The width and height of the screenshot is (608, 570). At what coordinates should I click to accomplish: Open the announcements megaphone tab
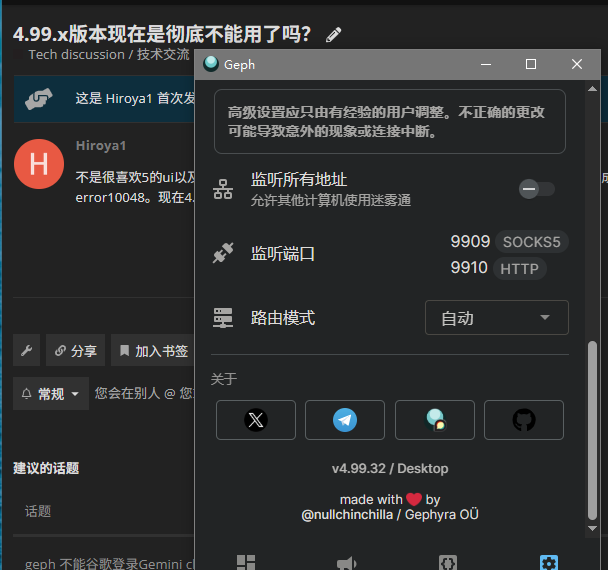click(346, 562)
